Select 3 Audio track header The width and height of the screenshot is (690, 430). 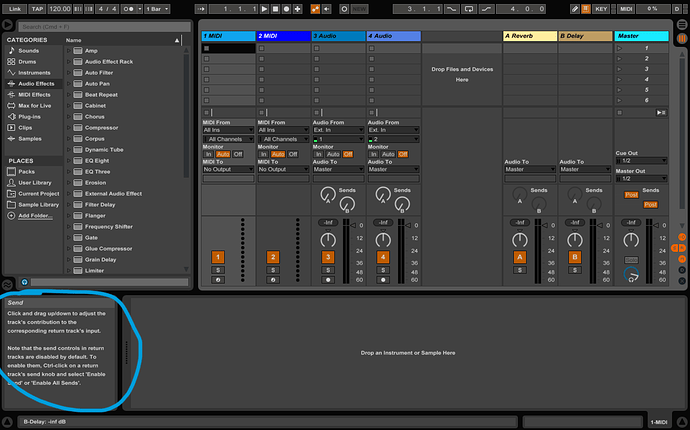pyautogui.click(x=338, y=36)
